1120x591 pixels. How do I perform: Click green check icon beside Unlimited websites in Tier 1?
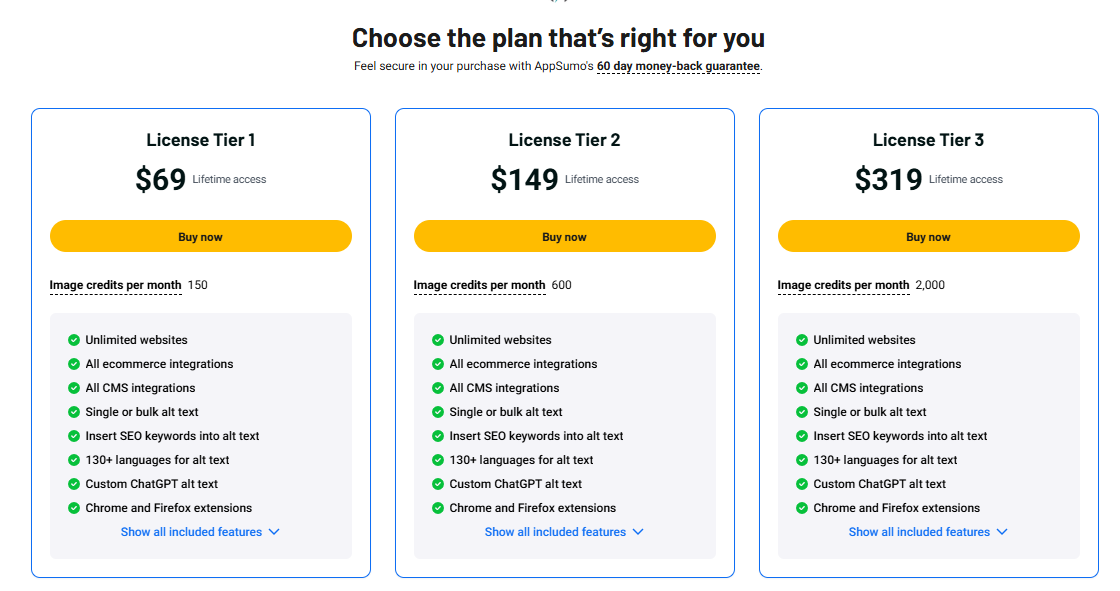click(74, 340)
